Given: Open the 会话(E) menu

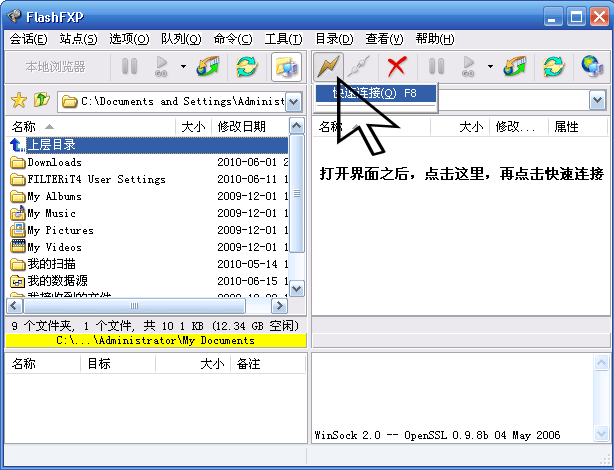Looking at the screenshot, I should 28,39.
